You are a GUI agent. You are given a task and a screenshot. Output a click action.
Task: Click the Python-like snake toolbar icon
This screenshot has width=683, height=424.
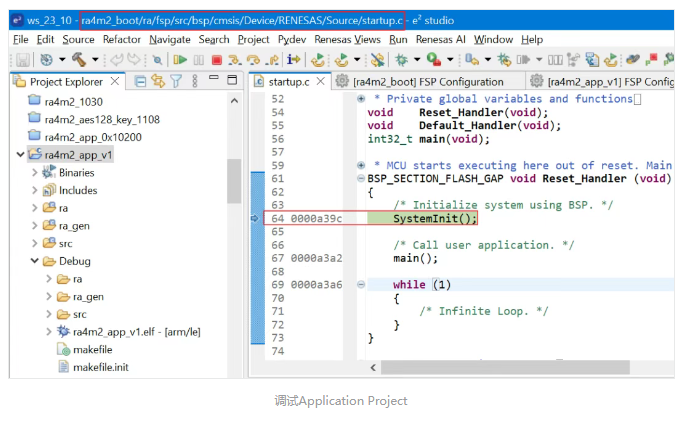pyautogui.click(x=632, y=59)
